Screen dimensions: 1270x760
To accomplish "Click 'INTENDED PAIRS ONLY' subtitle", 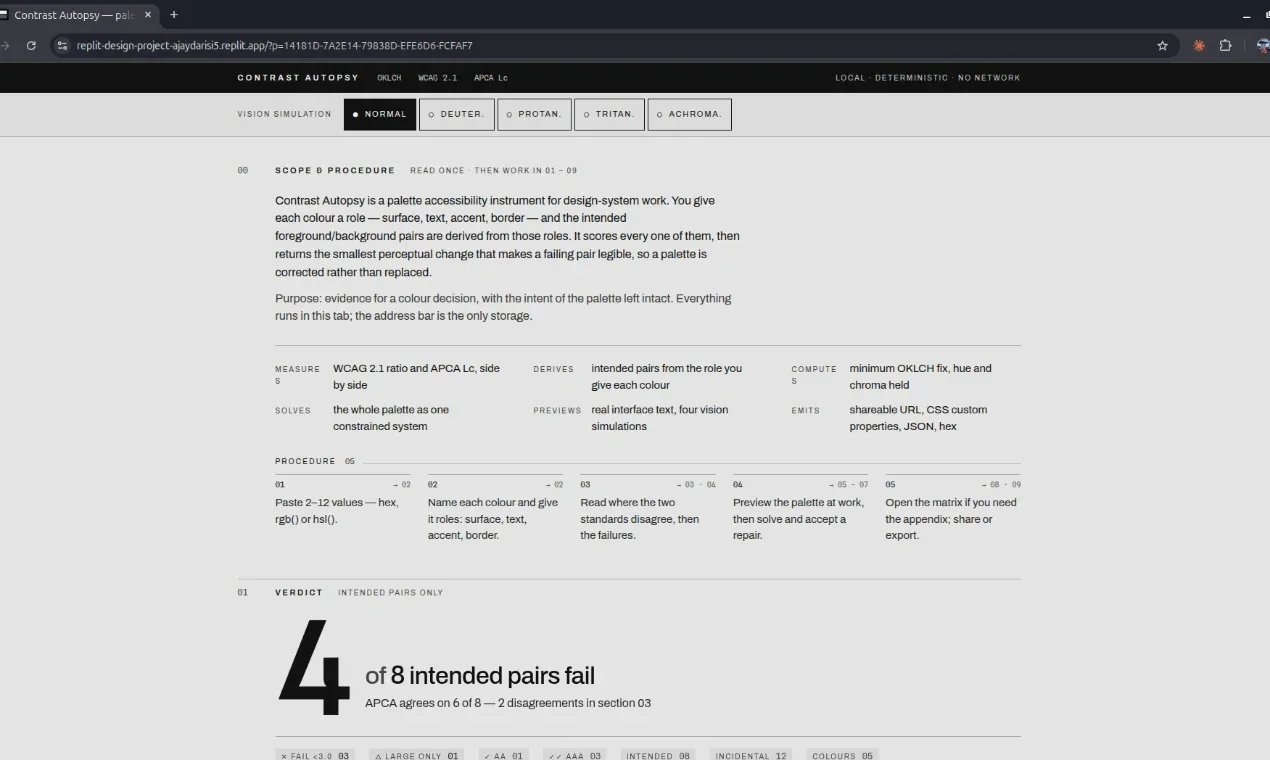I will pyautogui.click(x=390, y=592).
